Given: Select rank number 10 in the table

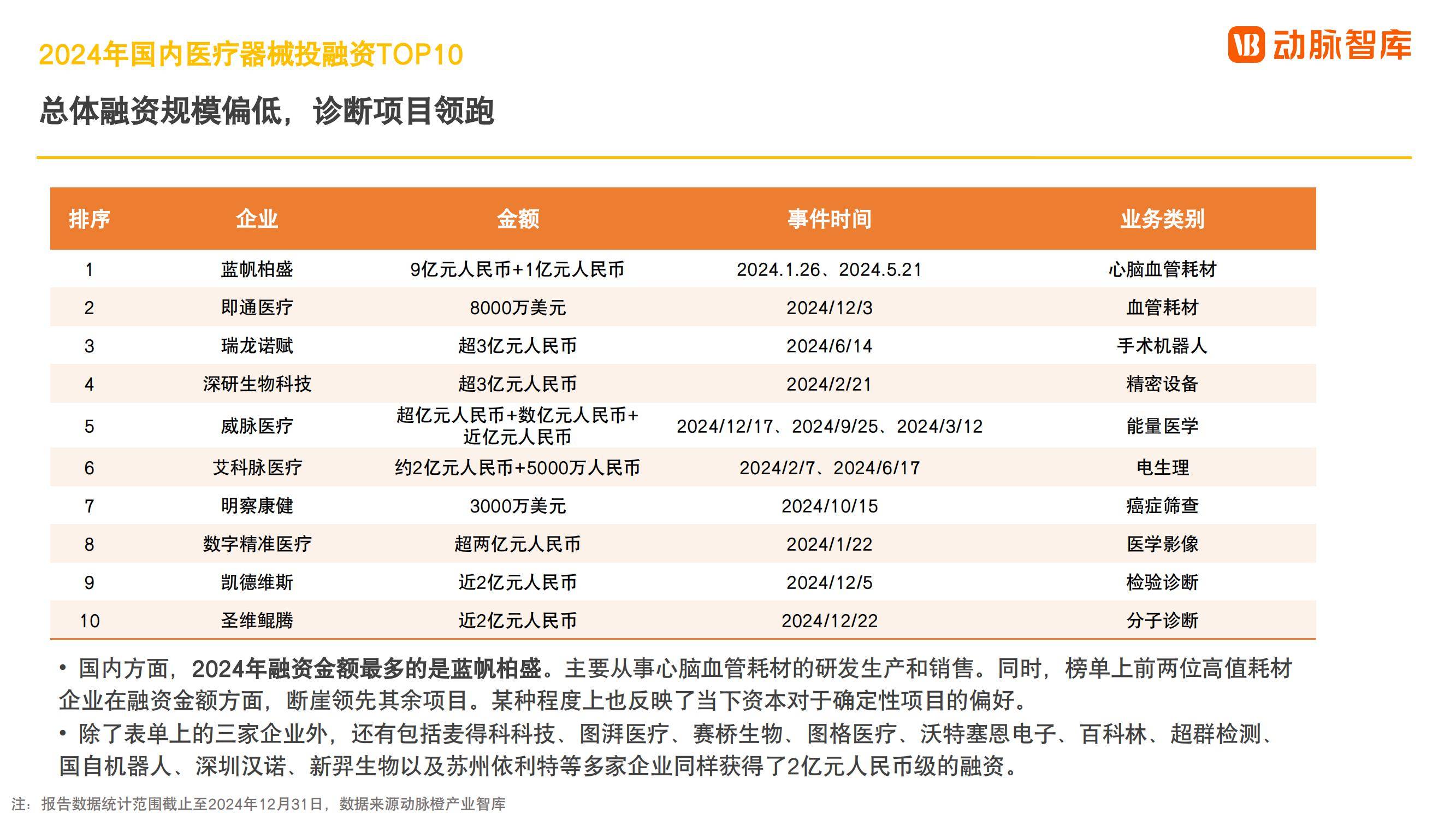Looking at the screenshot, I should 90,621.
